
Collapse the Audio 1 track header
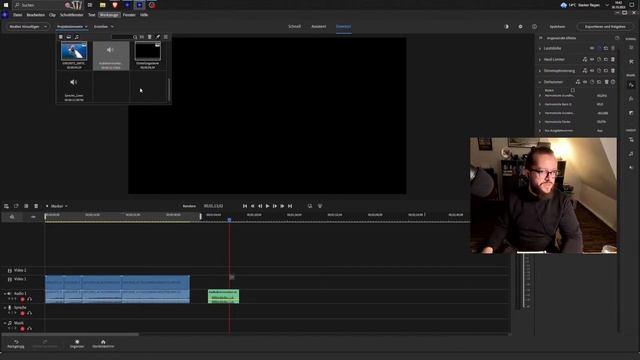(5, 293)
